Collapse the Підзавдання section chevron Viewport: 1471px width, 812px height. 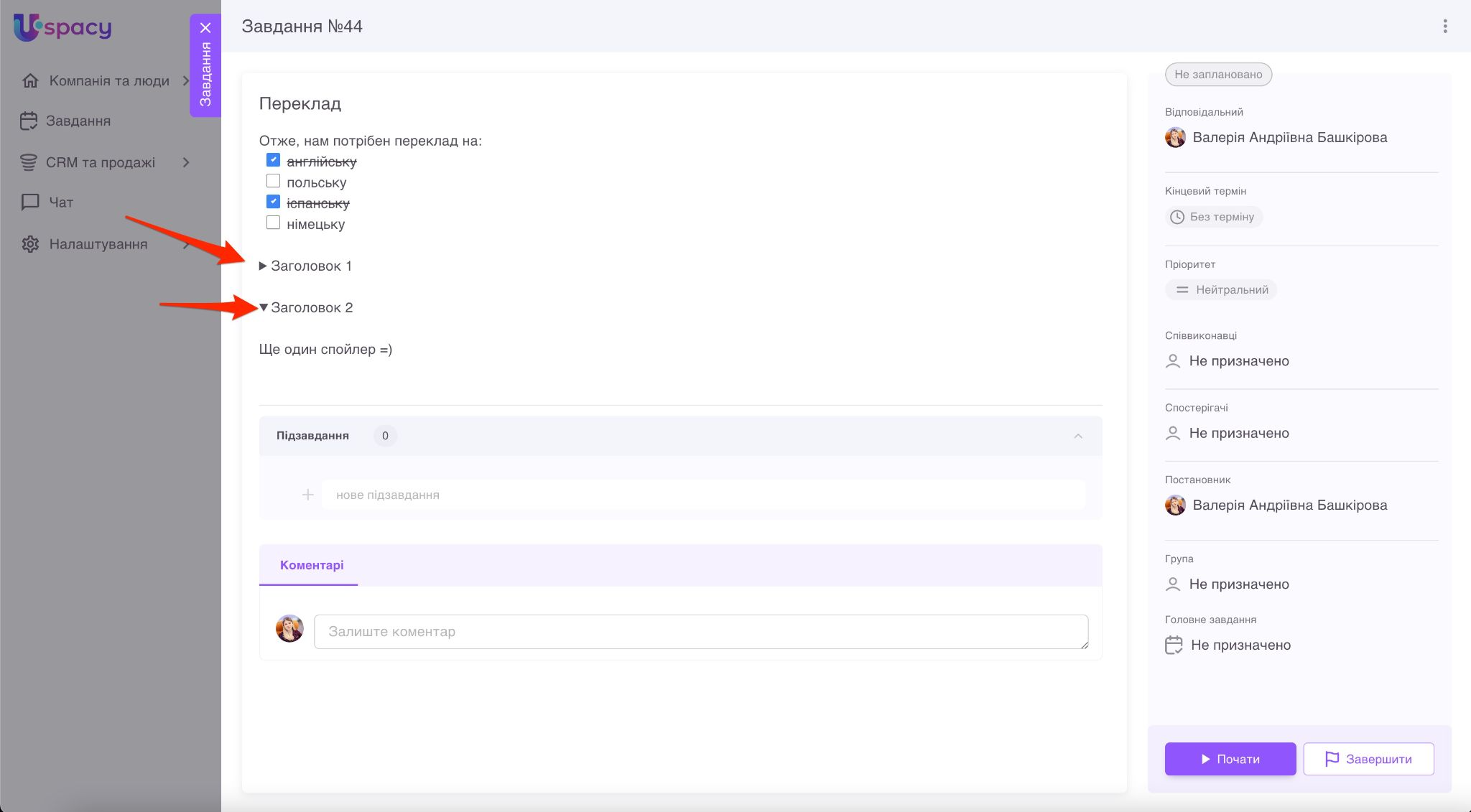point(1077,436)
